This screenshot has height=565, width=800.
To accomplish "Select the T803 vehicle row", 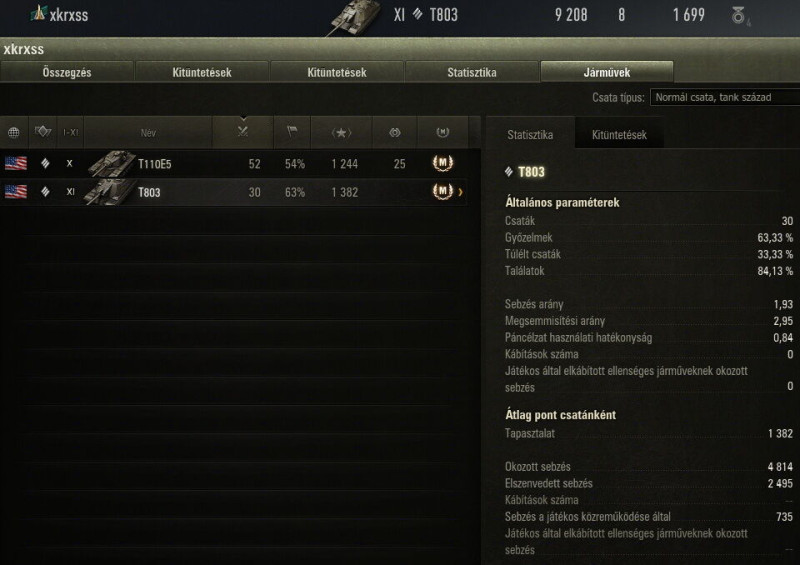I will tap(234, 192).
